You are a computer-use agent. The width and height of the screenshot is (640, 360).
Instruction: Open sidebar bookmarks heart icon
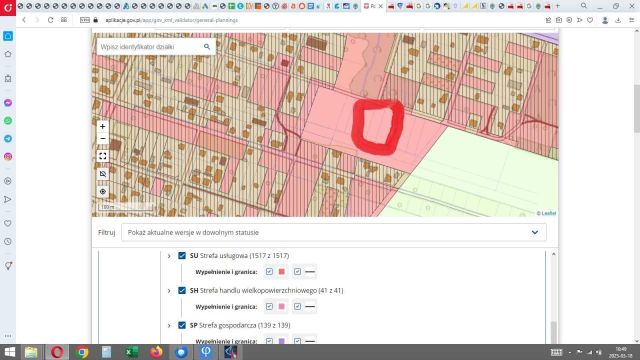[x=8, y=223]
